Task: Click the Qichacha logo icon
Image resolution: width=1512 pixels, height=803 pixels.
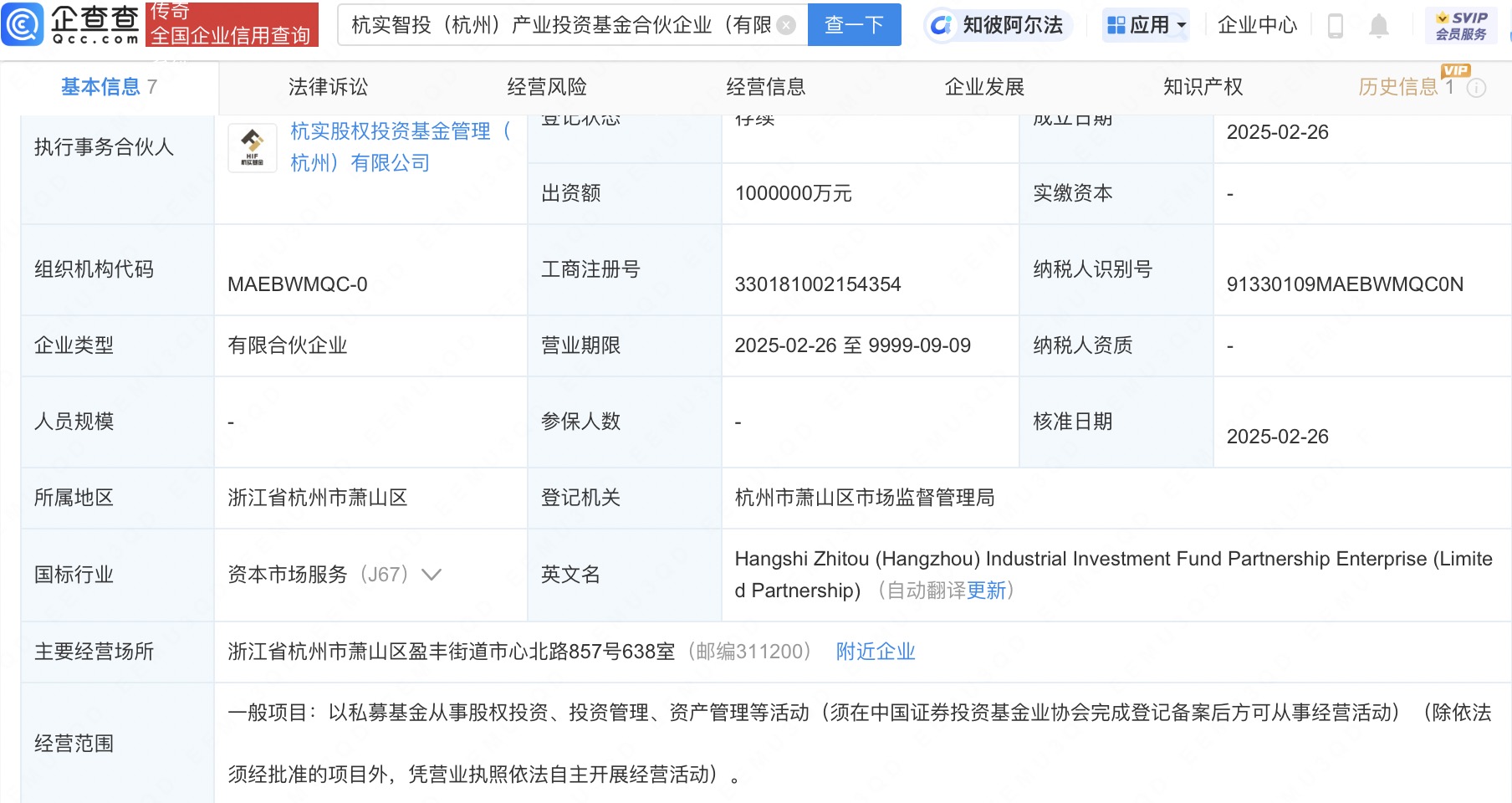Action: click(23, 24)
